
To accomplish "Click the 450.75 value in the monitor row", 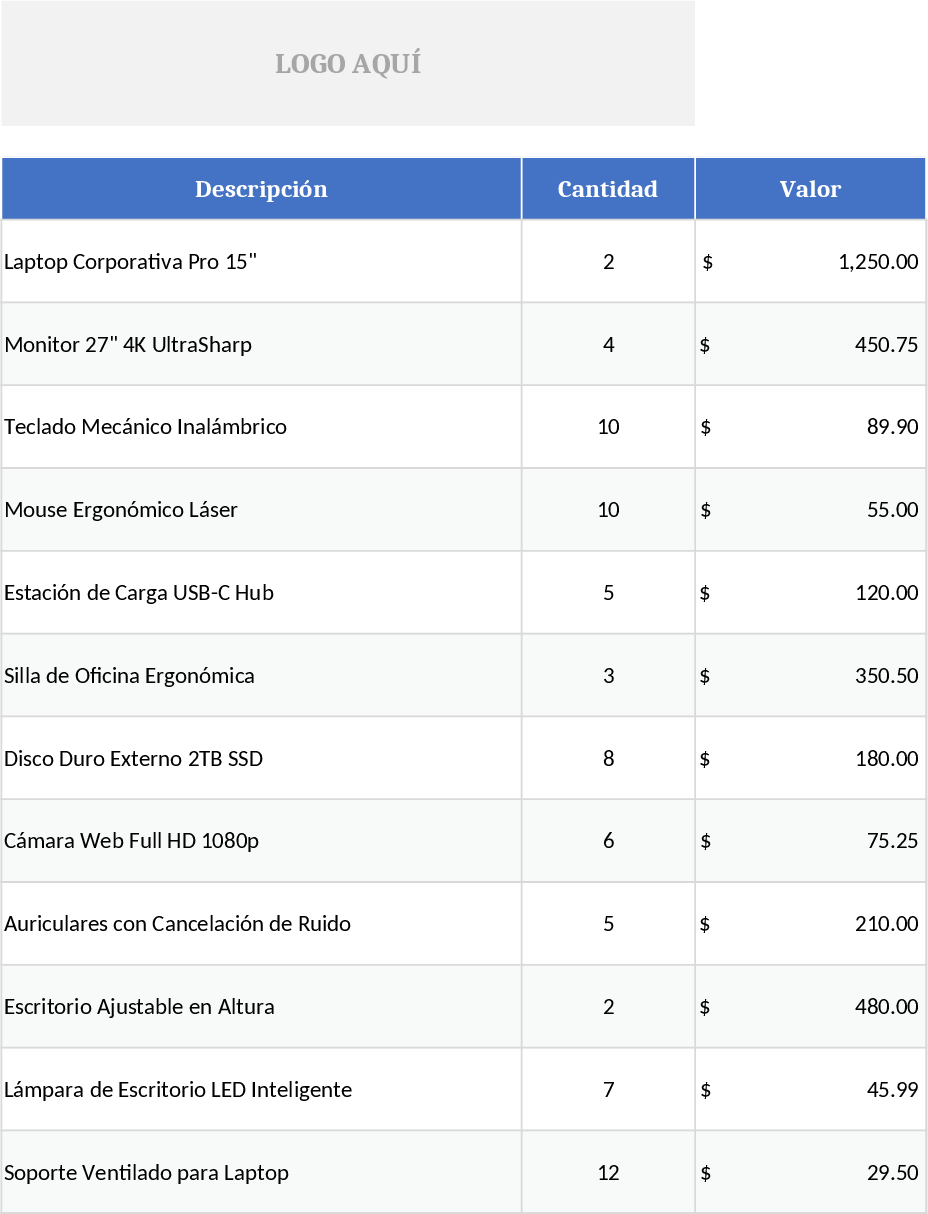I will point(886,345).
